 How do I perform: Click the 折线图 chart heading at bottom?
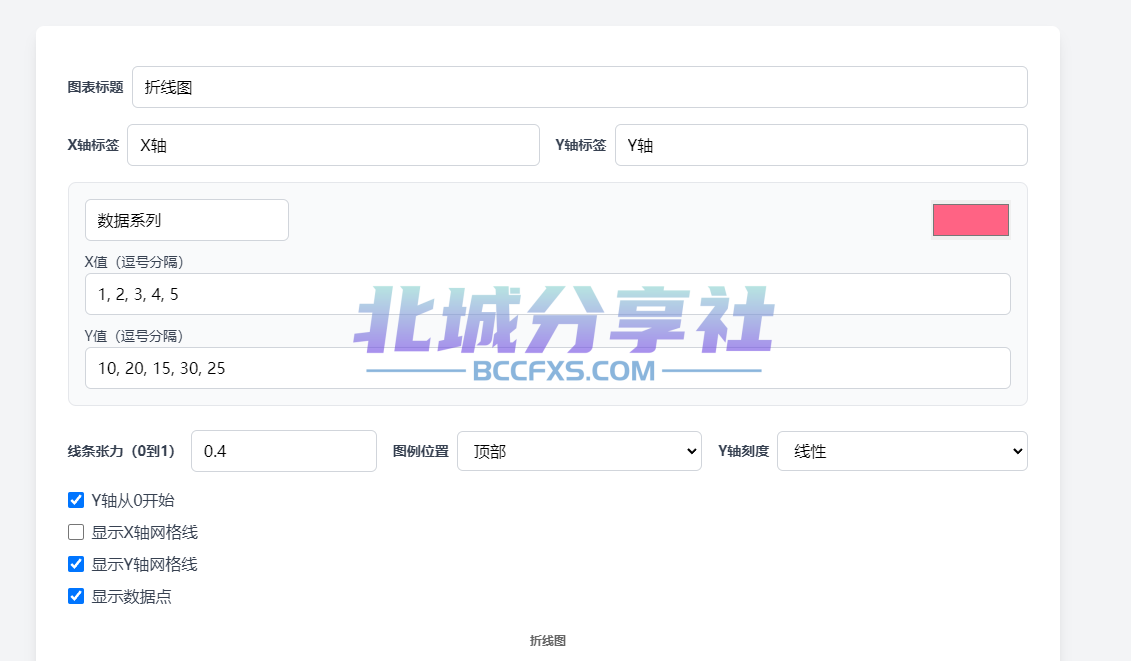[547, 641]
